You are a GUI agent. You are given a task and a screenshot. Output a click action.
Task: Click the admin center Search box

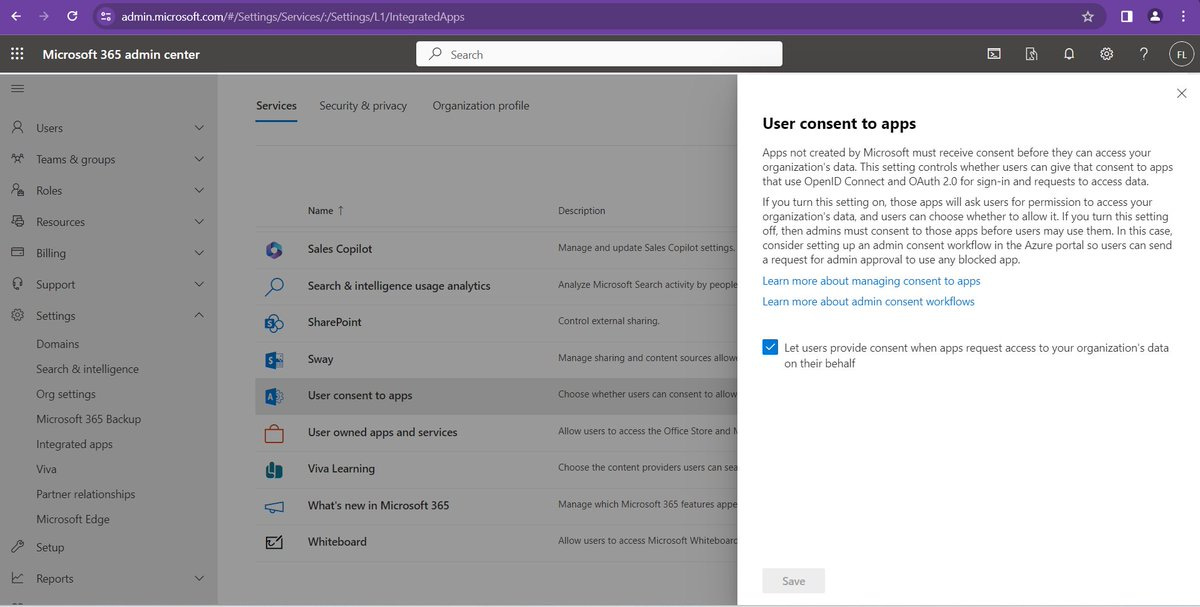tap(599, 54)
